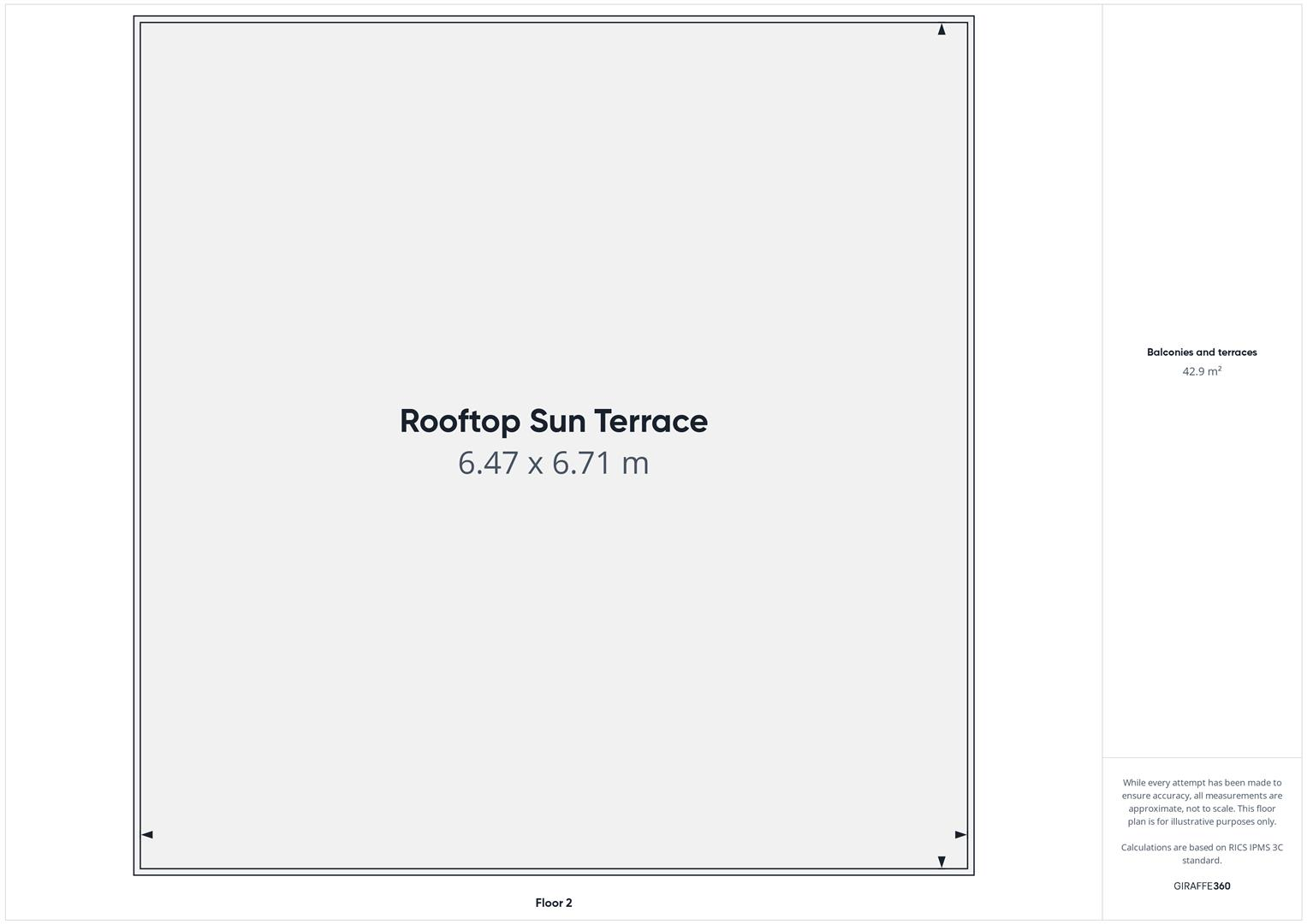Select the Balconies and terraces heading
This screenshot has width=1307, height=924.
[1201, 352]
